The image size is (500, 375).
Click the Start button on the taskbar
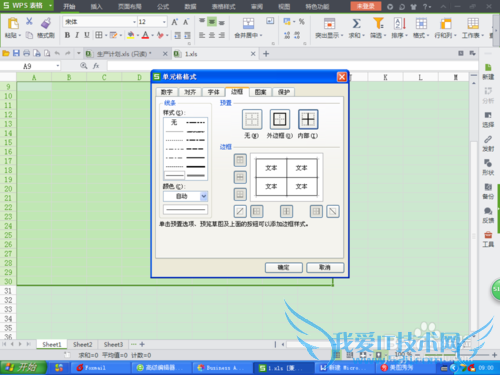[23, 368]
